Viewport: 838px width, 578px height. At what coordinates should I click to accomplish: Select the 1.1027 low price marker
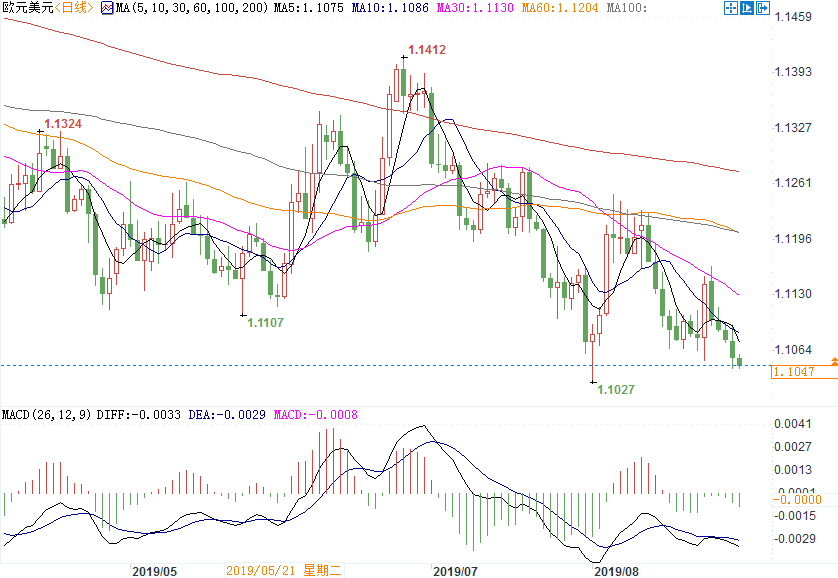(x=616, y=389)
